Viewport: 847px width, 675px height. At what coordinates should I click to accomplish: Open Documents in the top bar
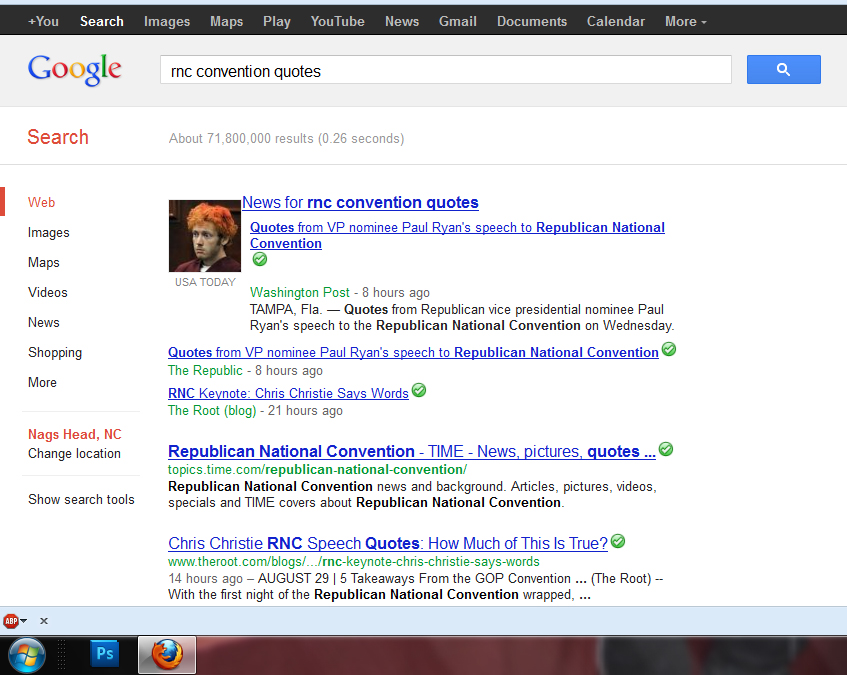click(x=532, y=22)
